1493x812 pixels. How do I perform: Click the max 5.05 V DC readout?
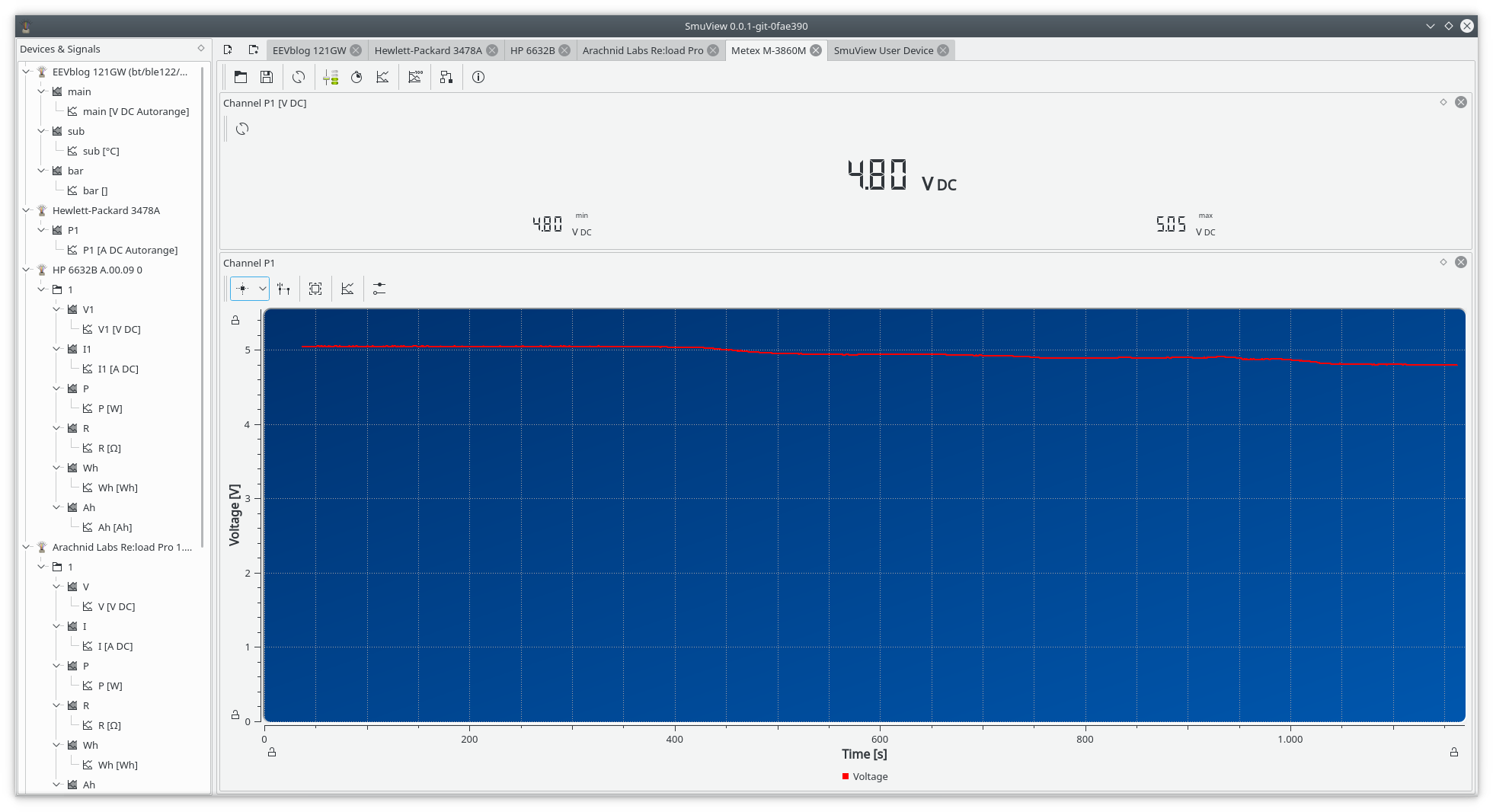pos(1186,224)
